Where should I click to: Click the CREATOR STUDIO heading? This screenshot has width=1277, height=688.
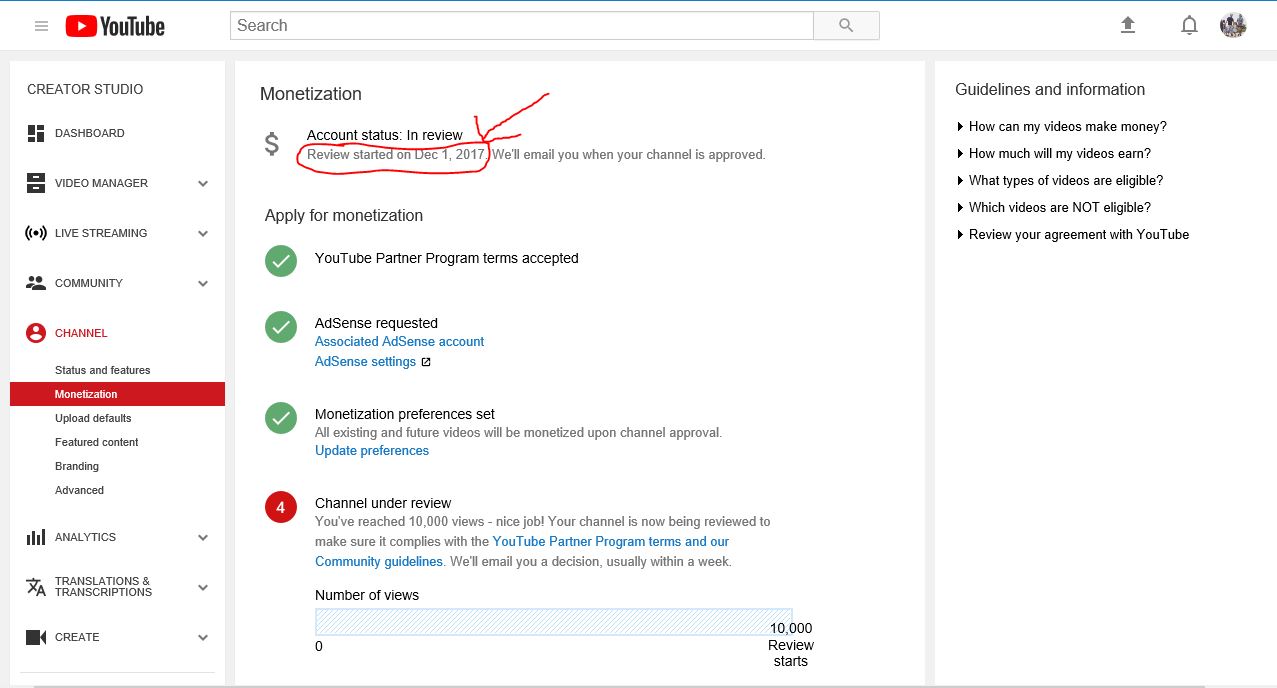pos(85,89)
